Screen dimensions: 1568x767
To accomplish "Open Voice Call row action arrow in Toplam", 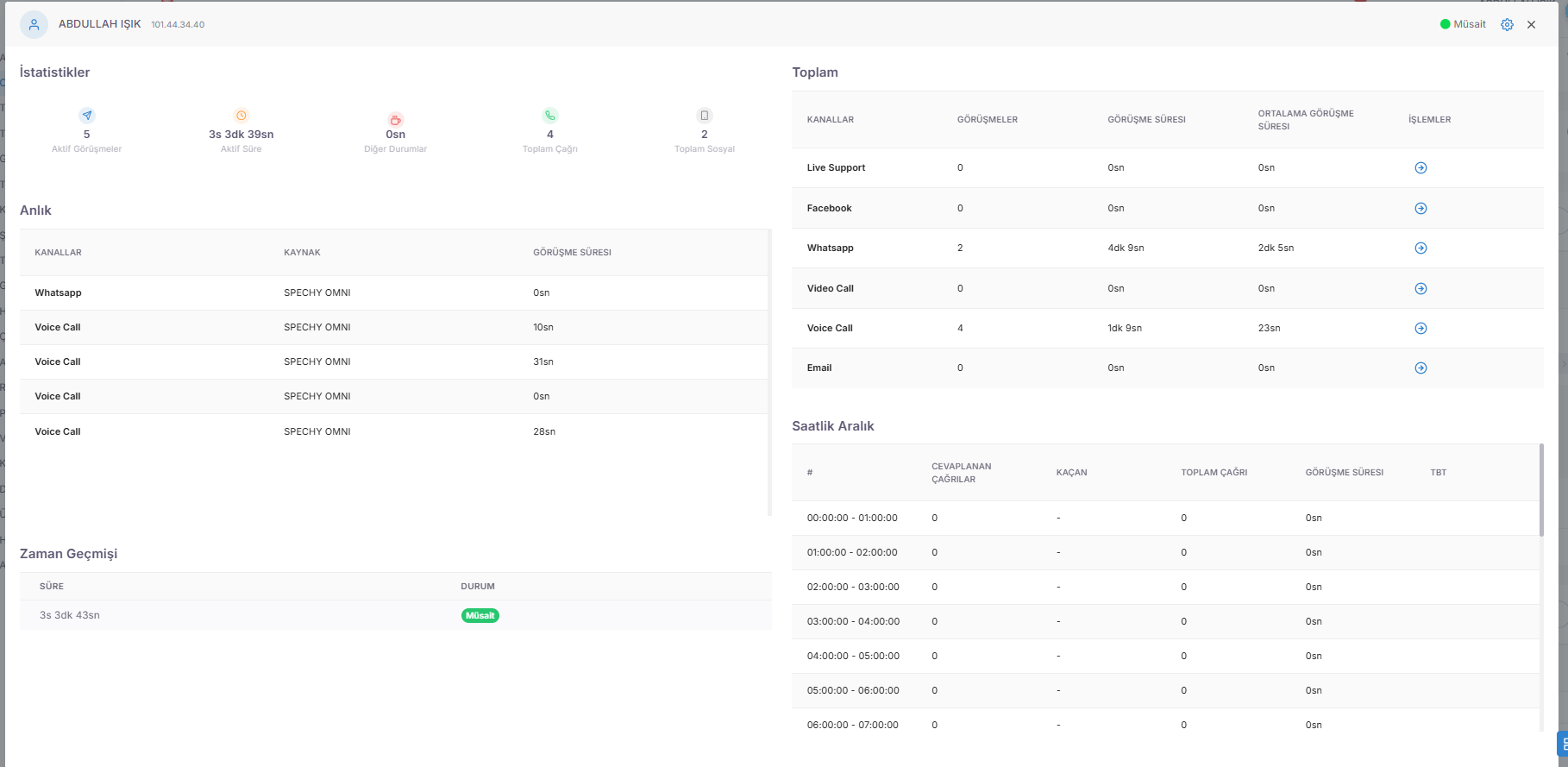I will pos(1421,328).
